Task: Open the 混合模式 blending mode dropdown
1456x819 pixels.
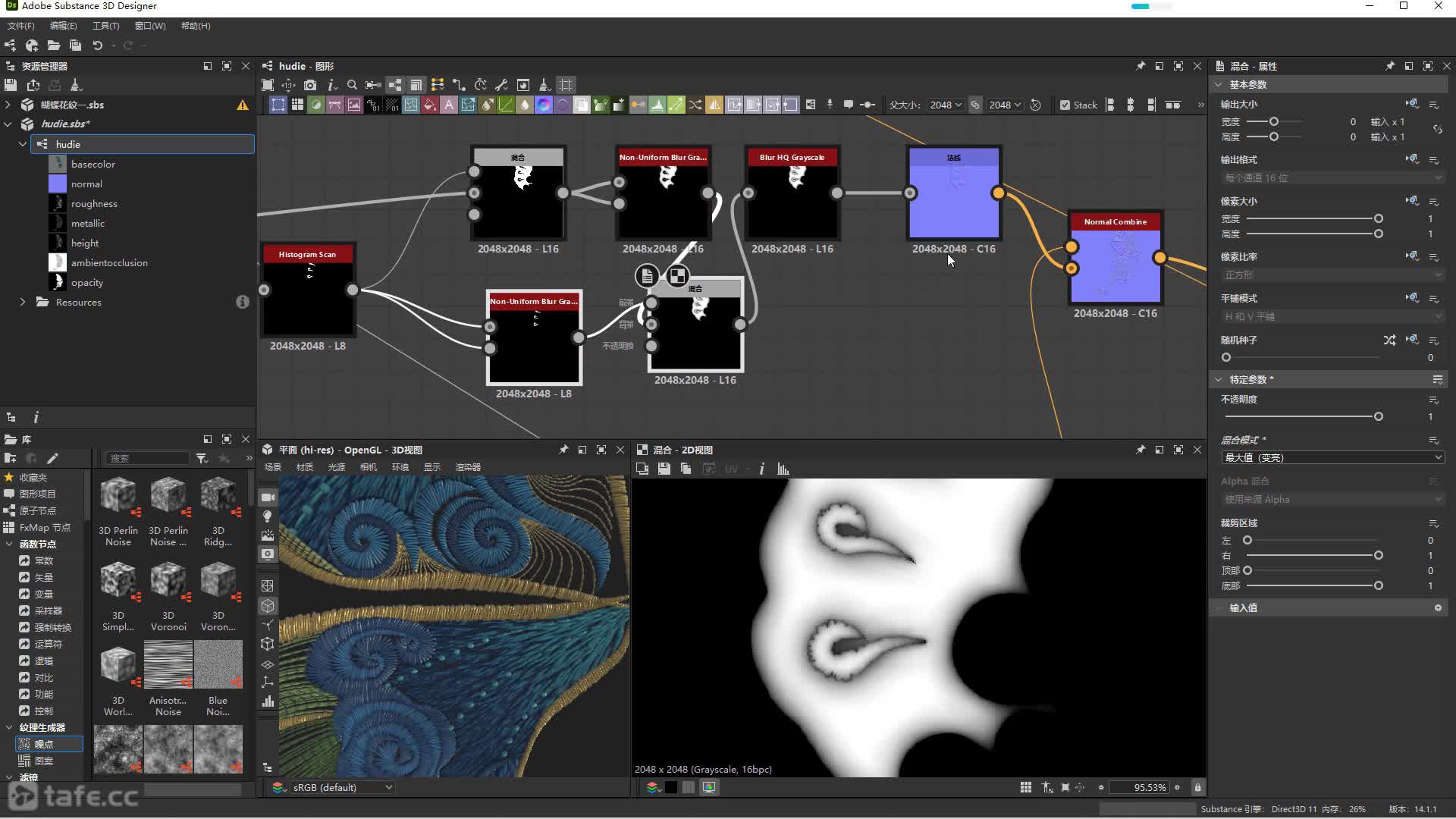Action: tap(1332, 457)
